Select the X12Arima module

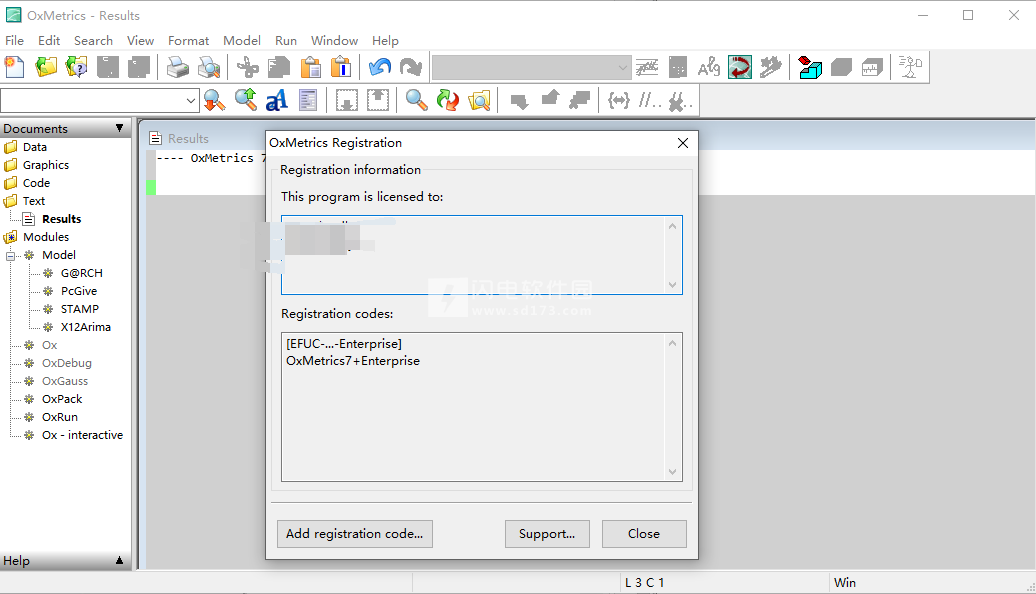click(86, 327)
